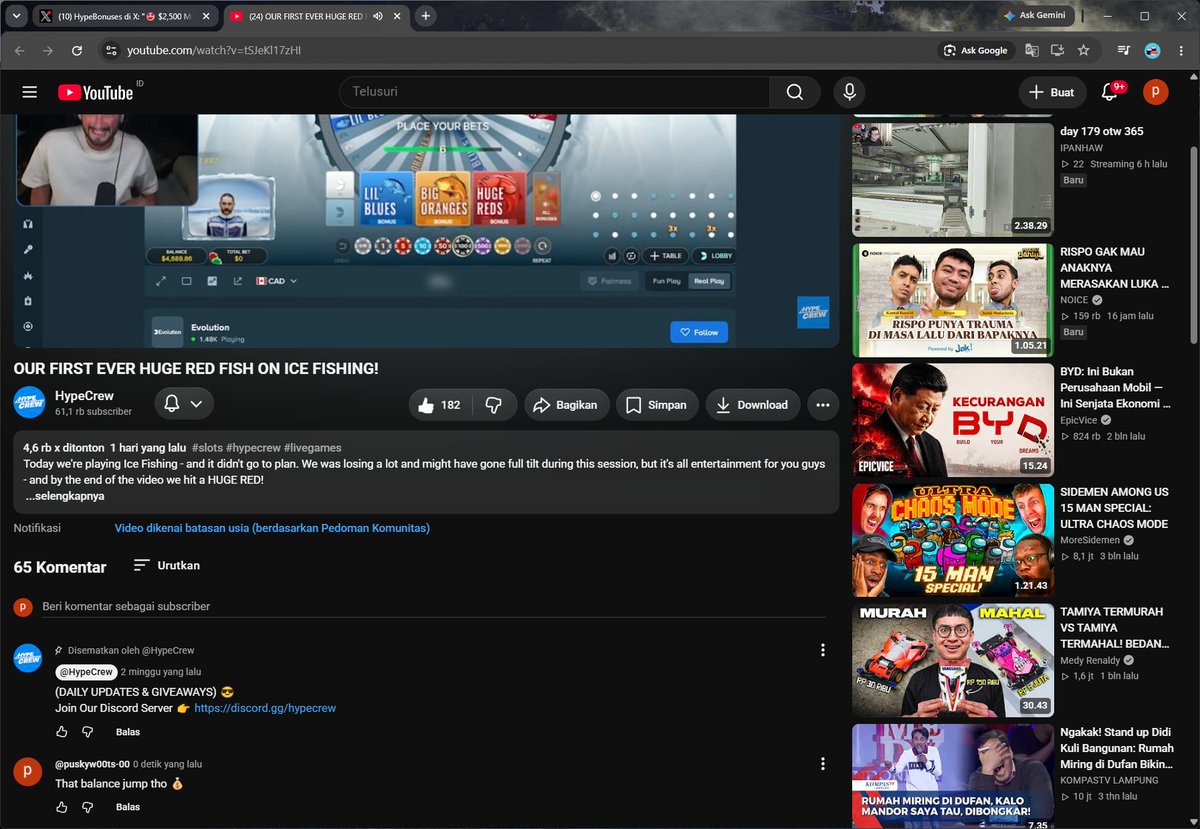1200x829 pixels.
Task: Click Ask Gemini in the title bar
Action: [x=1036, y=16]
